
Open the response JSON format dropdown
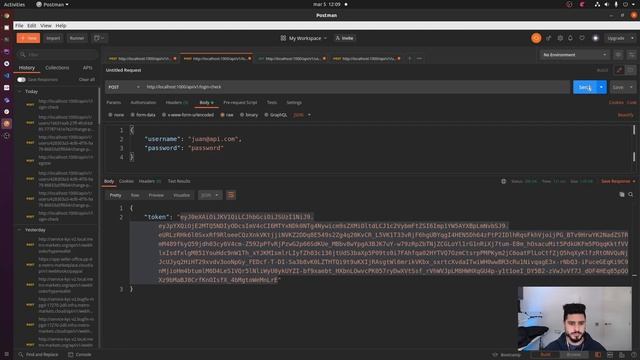pos(210,196)
